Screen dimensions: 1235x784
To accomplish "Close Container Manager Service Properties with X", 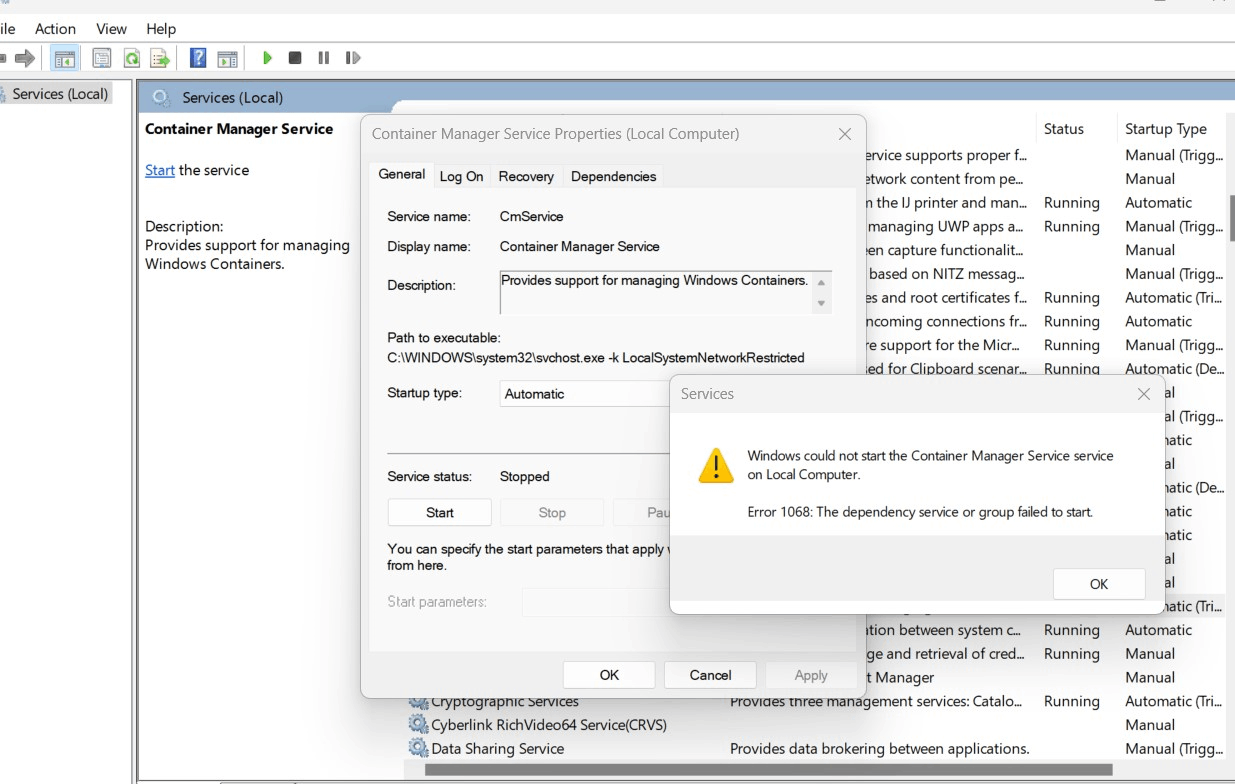I will coord(845,134).
